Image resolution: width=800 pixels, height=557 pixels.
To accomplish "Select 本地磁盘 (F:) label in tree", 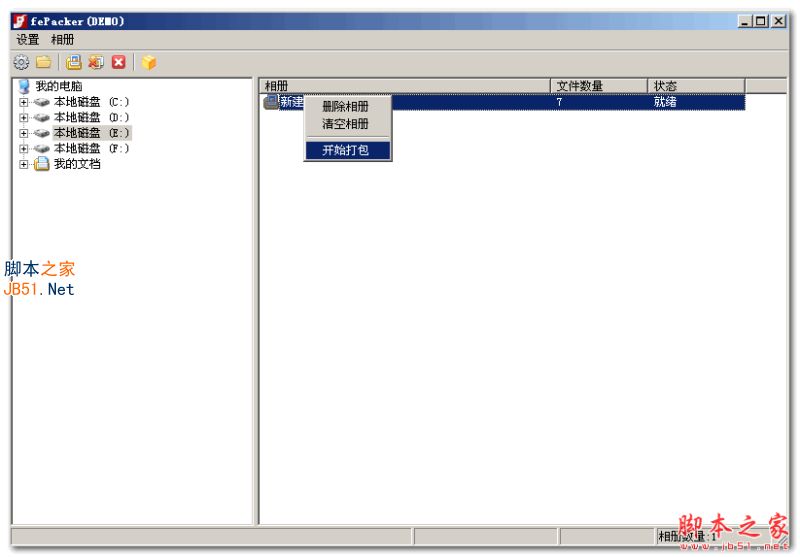I will [x=92, y=148].
